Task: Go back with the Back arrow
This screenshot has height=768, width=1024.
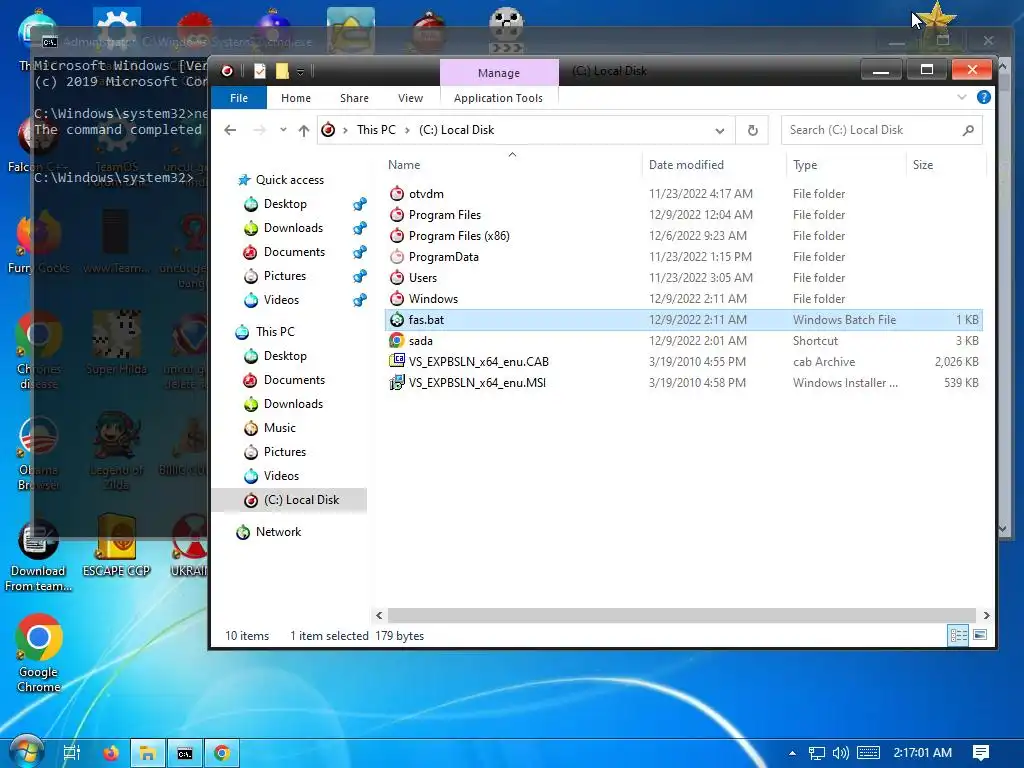Action: [x=230, y=130]
